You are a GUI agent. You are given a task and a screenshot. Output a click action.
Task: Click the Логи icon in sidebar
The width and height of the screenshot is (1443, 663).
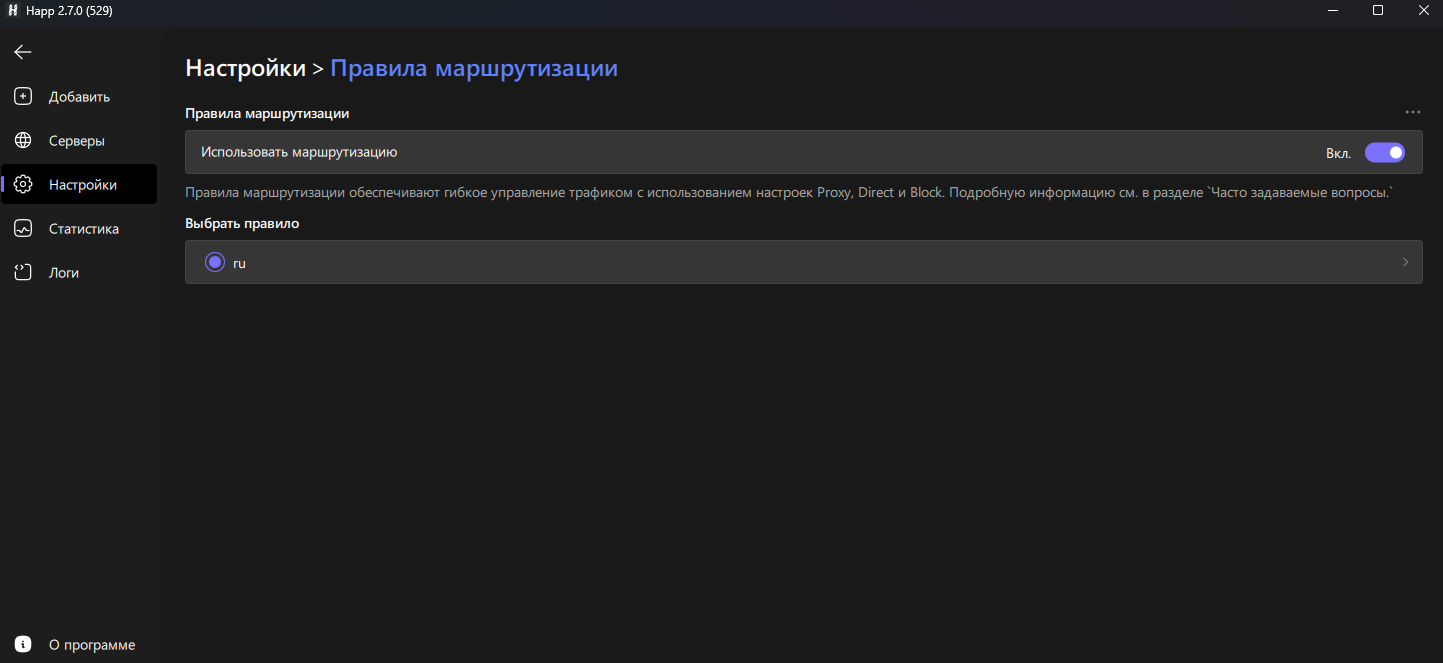pos(23,273)
